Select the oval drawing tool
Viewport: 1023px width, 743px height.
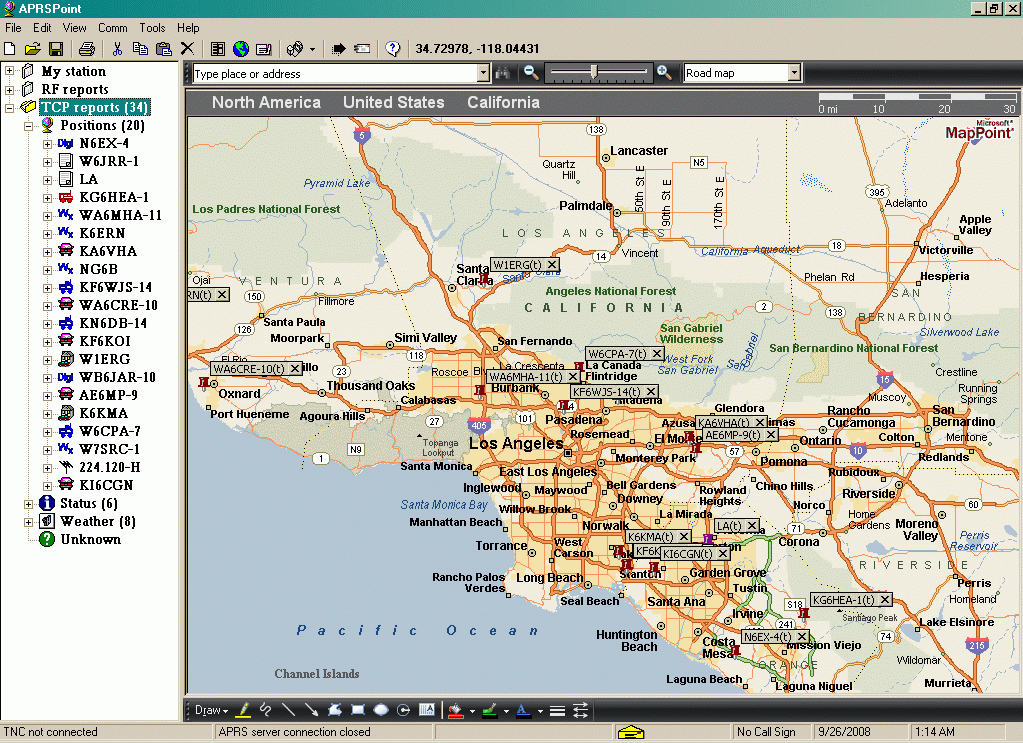pos(381,710)
